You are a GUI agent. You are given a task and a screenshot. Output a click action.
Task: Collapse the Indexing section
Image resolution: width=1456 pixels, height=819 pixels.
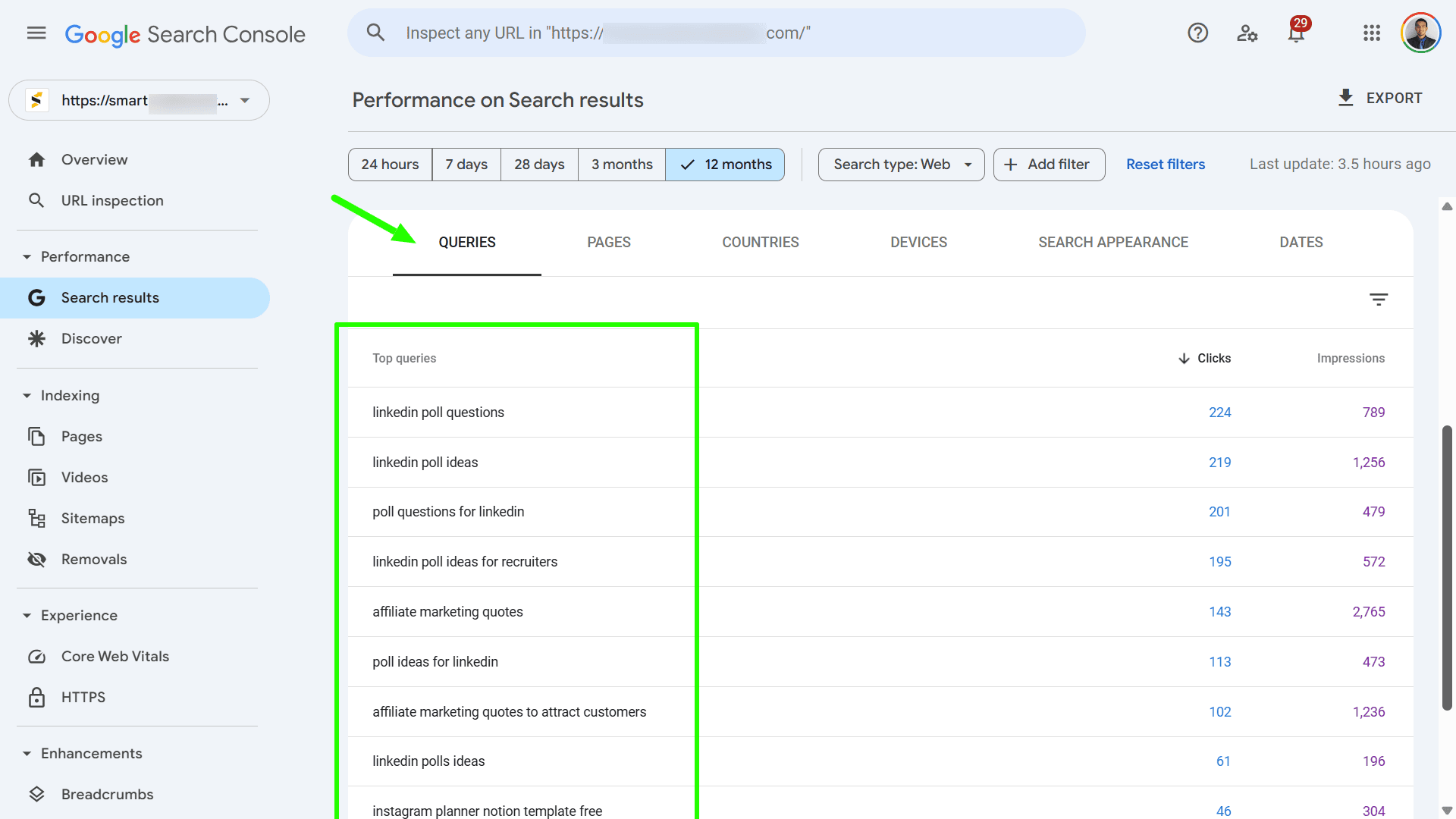pyautogui.click(x=27, y=396)
